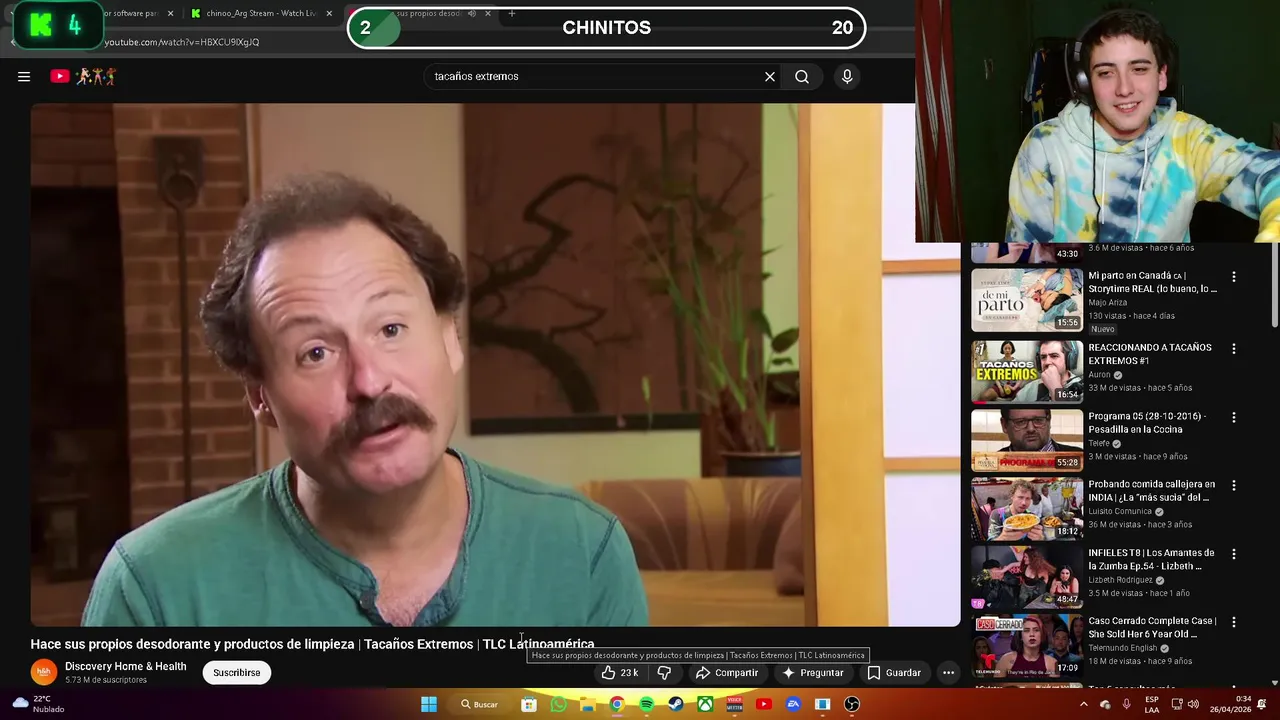
Task: Open options menu for 'REACCIONANDO A TACAÑOS EXTREMOS'
Action: click(x=1233, y=349)
